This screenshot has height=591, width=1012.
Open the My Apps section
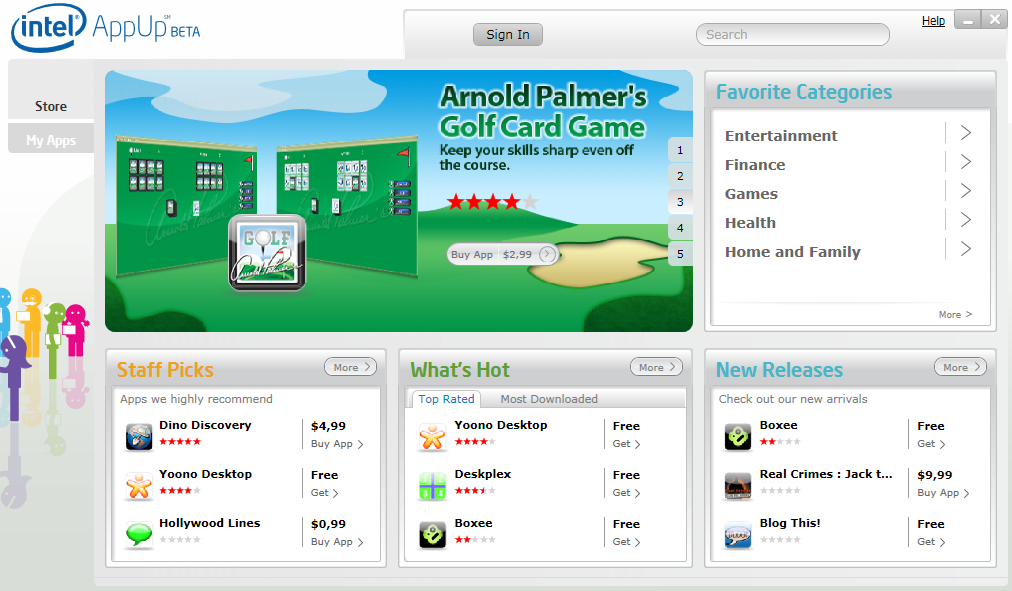tap(51, 140)
